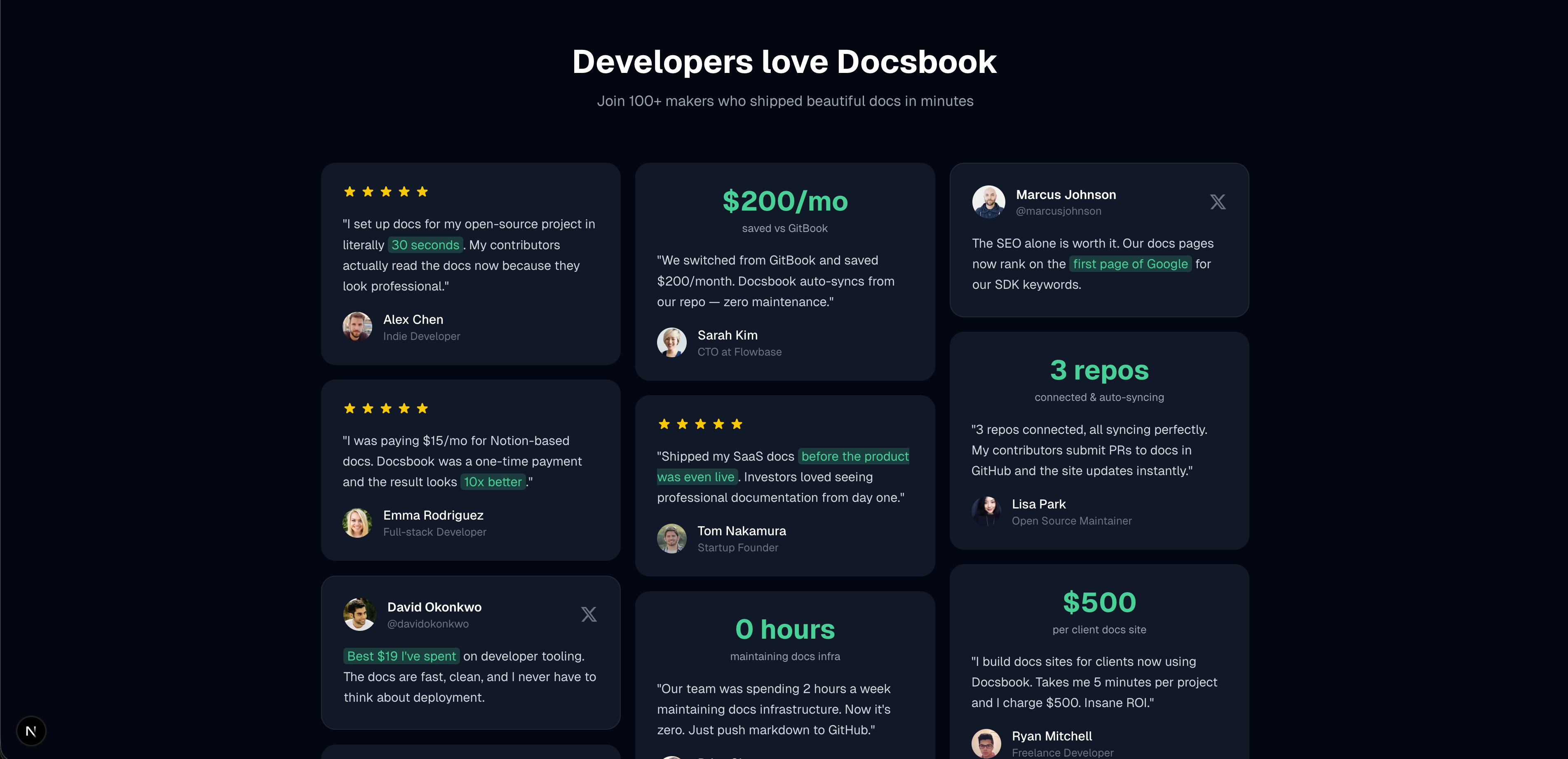This screenshot has height=759, width=1568.
Task: Click Lisa Park's profile avatar
Action: (987, 511)
